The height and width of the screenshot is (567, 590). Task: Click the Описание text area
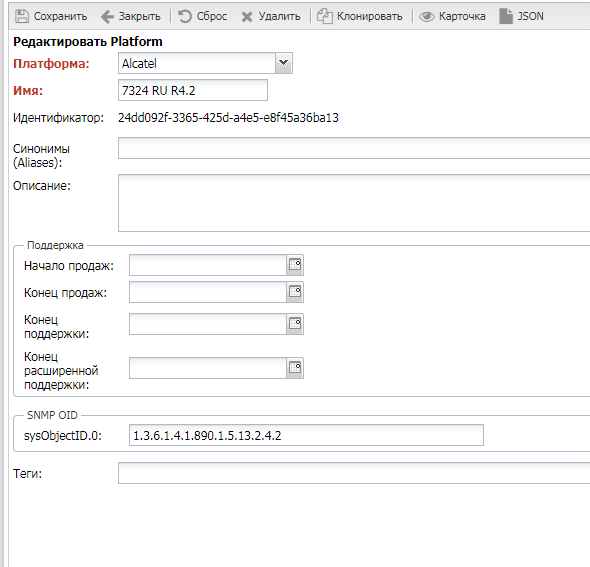pyautogui.click(x=354, y=203)
